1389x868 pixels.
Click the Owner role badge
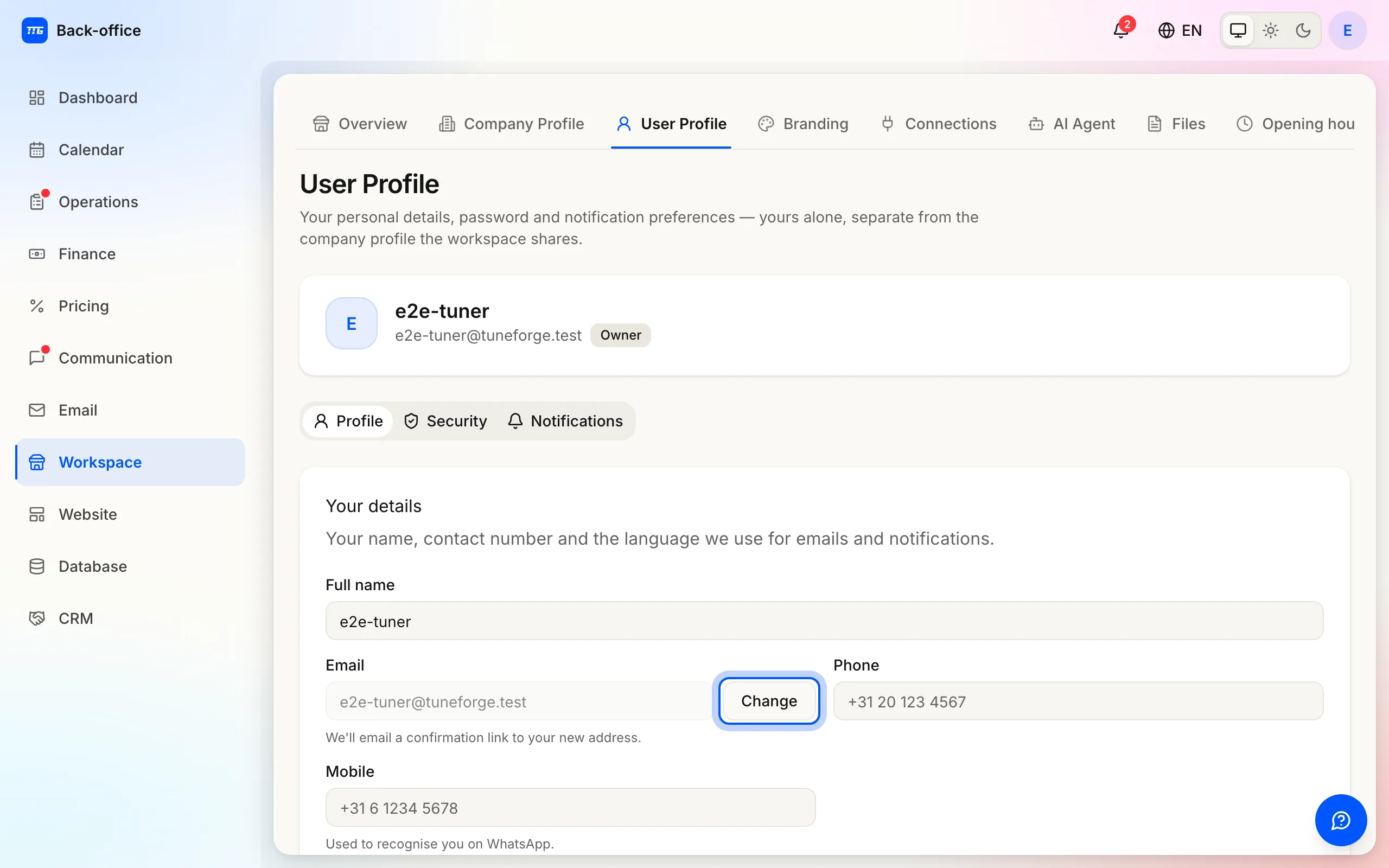tap(621, 335)
